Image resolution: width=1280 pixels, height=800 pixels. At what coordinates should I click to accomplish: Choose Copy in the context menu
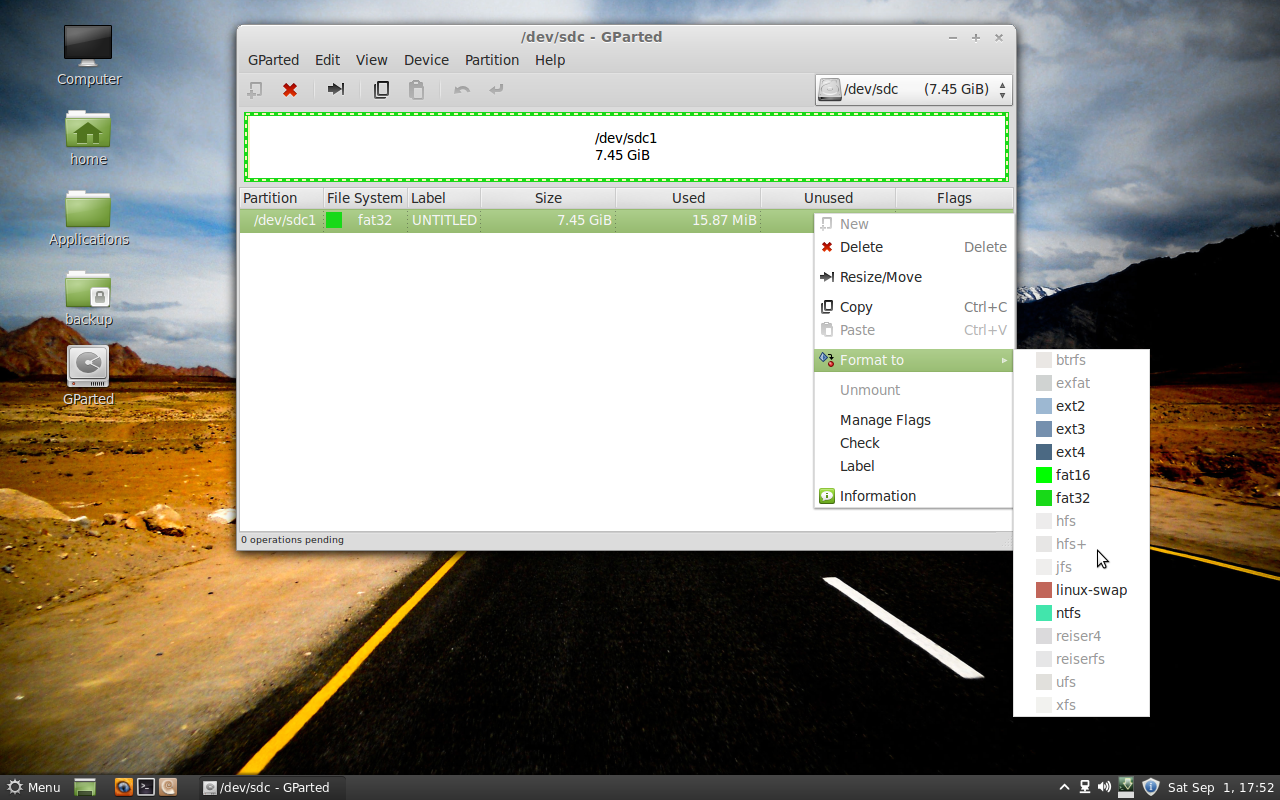pos(914,307)
